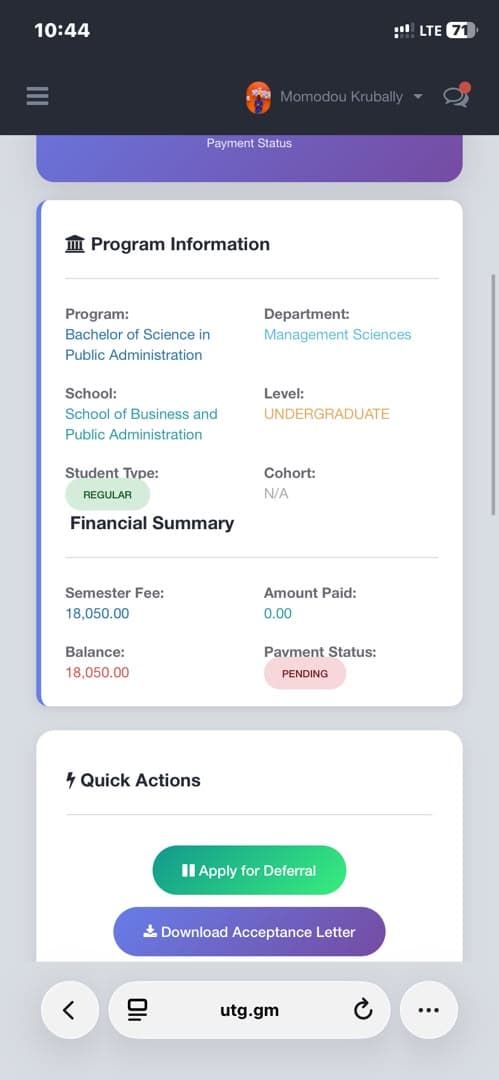
Task: Open the browser three-dots more options
Action: coord(429,1010)
